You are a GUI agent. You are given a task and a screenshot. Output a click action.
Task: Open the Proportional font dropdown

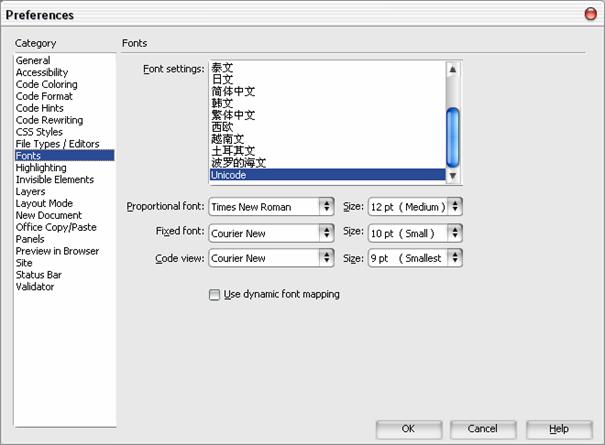[271, 207]
